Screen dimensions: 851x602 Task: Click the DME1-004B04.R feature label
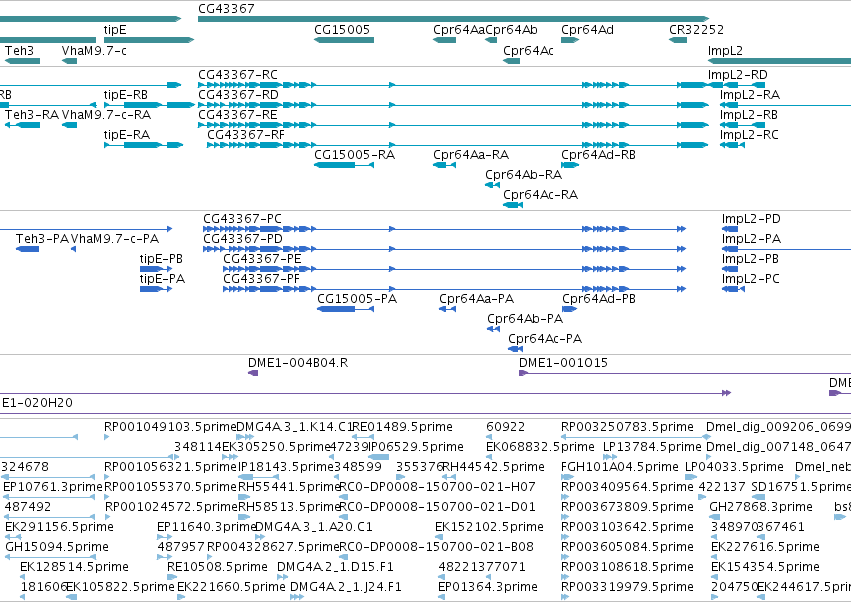pos(298,363)
